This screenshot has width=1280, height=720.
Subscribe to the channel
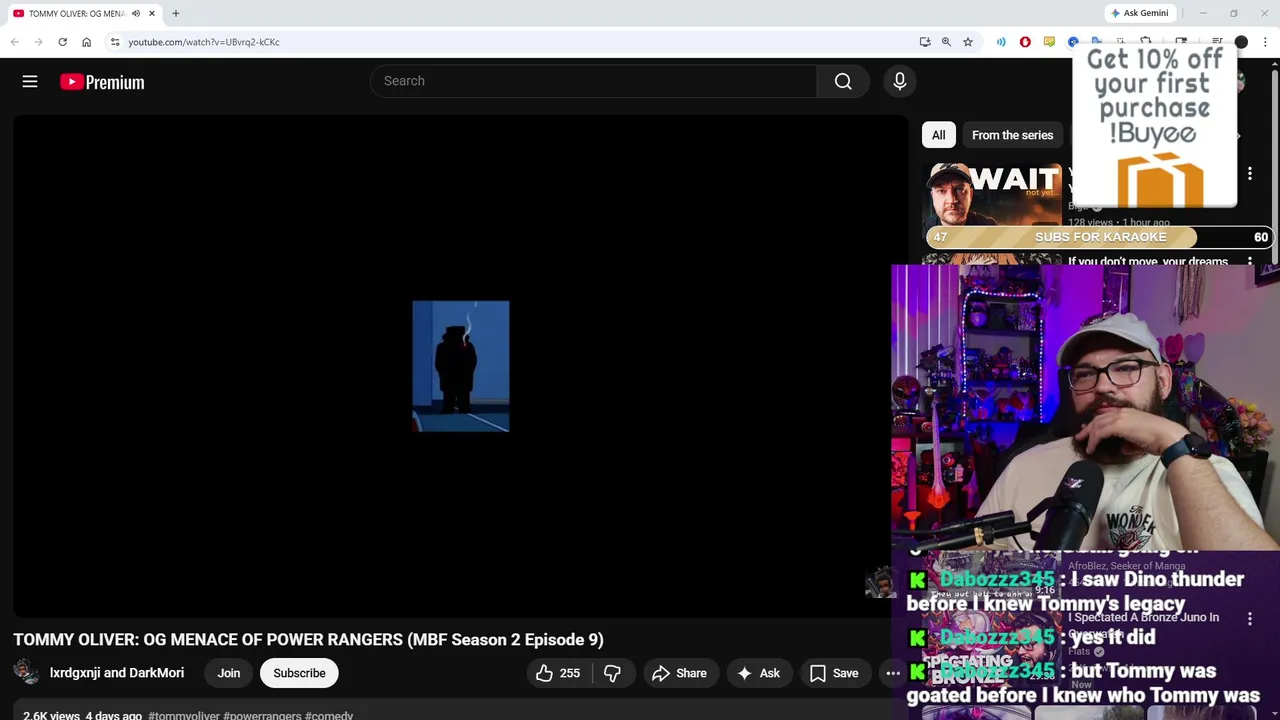click(x=299, y=673)
